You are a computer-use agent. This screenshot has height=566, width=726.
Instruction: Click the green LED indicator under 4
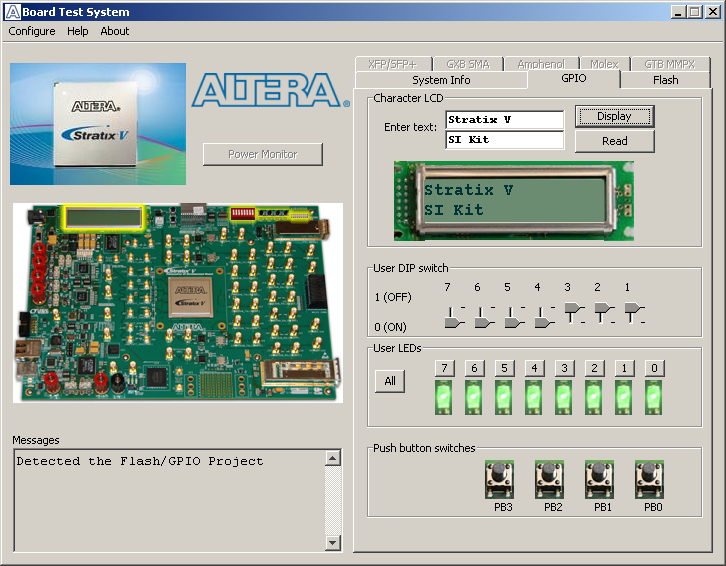pos(534,397)
